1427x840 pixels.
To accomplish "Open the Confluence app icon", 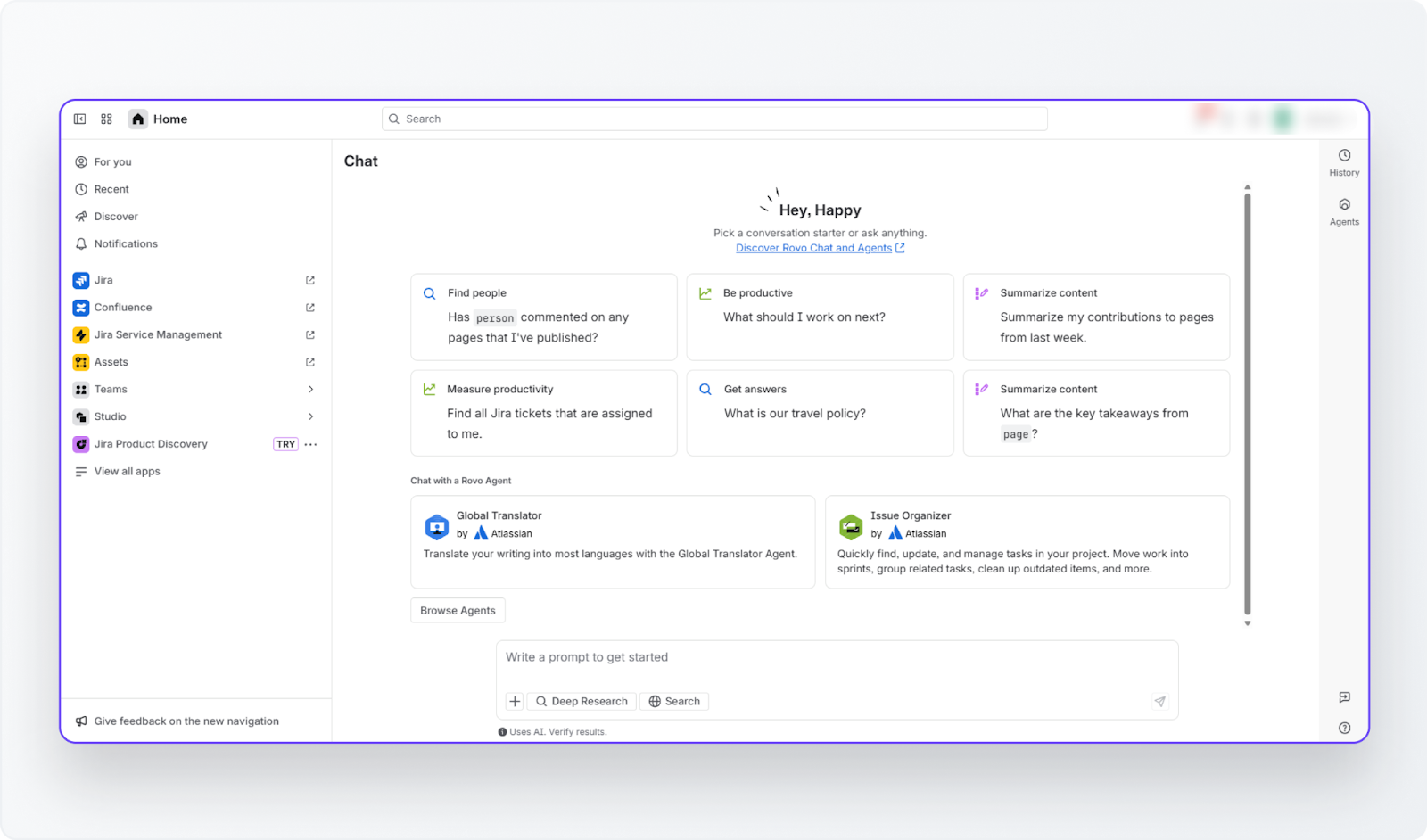I will coord(81,308).
